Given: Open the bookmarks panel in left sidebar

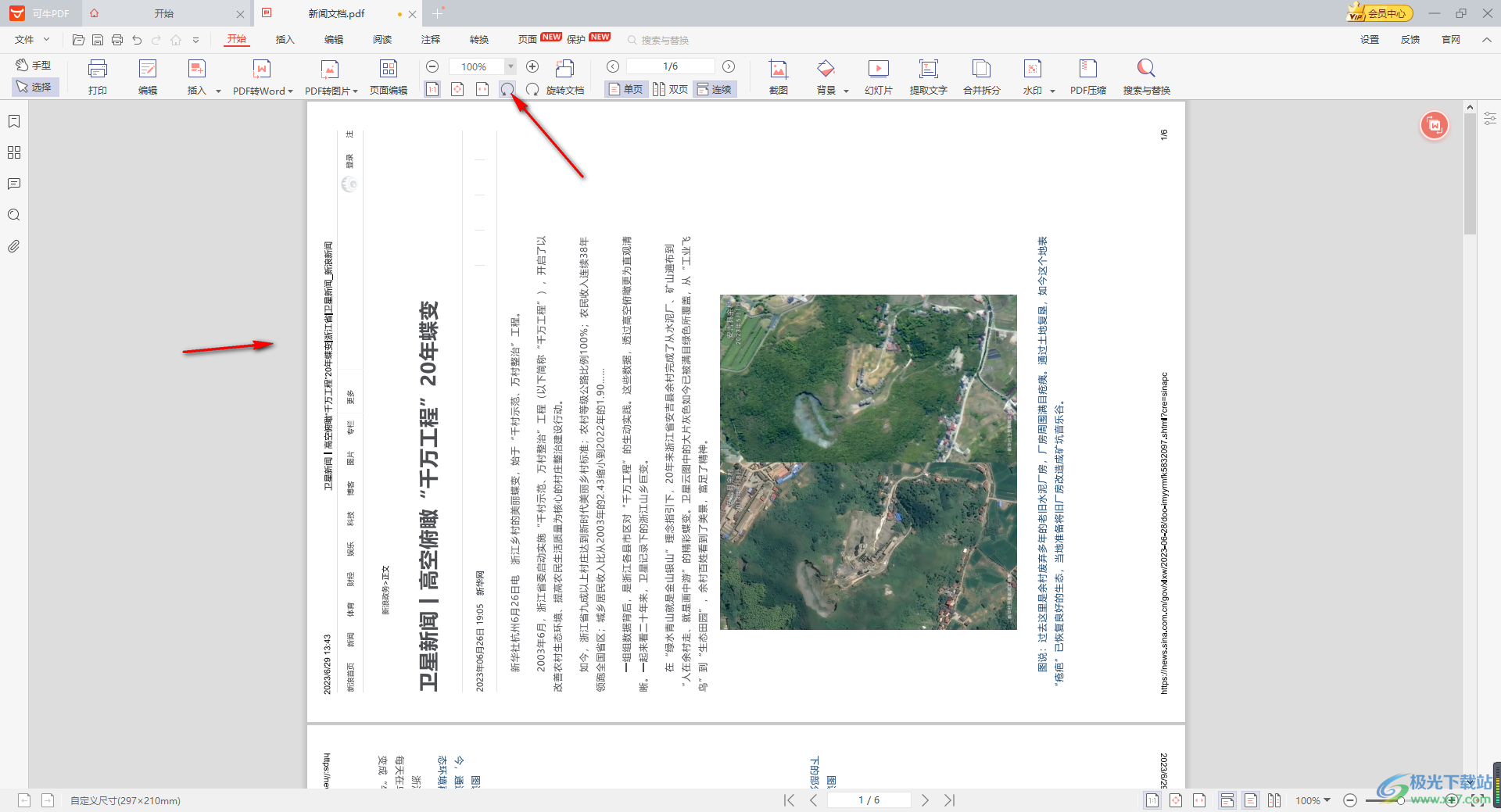Looking at the screenshot, I should (14, 121).
